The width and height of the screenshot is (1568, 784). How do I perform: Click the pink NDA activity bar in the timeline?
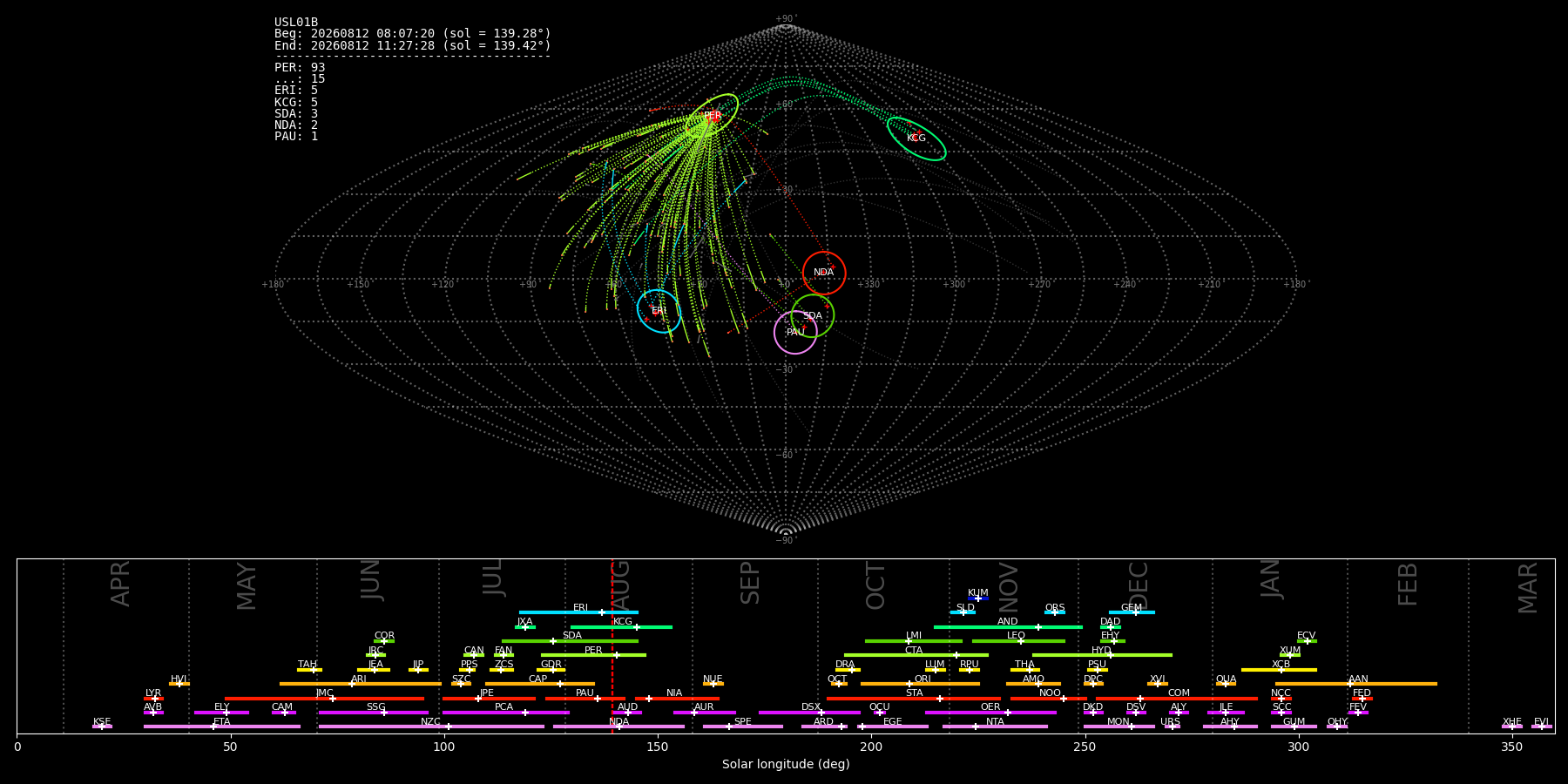tap(618, 727)
